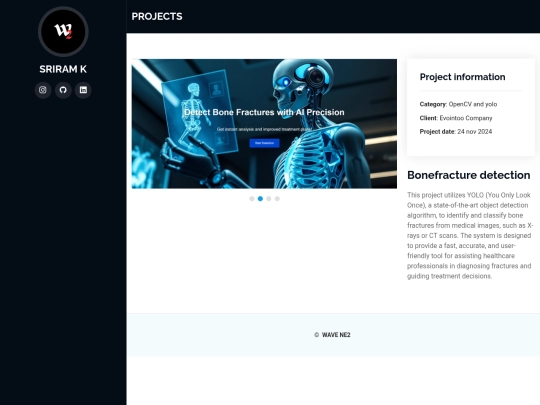Jump to the third carousel slide dot

pyautogui.click(x=269, y=199)
